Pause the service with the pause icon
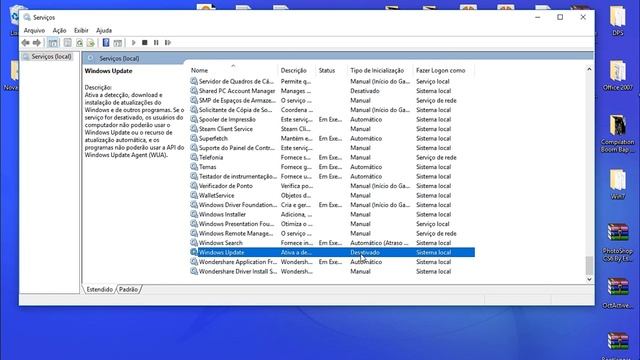Image resolution: width=640 pixels, height=360 pixels. tap(156, 42)
